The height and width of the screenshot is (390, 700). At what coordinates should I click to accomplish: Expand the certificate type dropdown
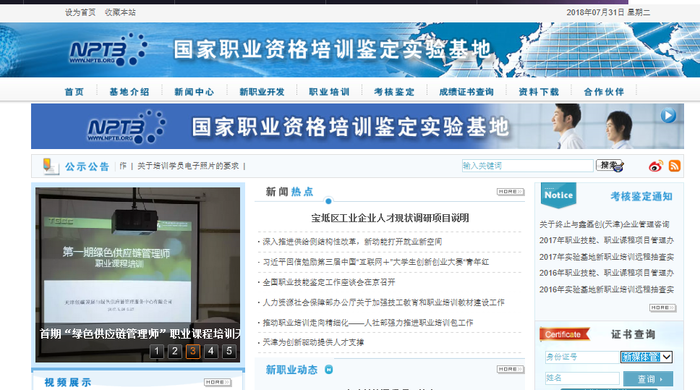point(646,357)
